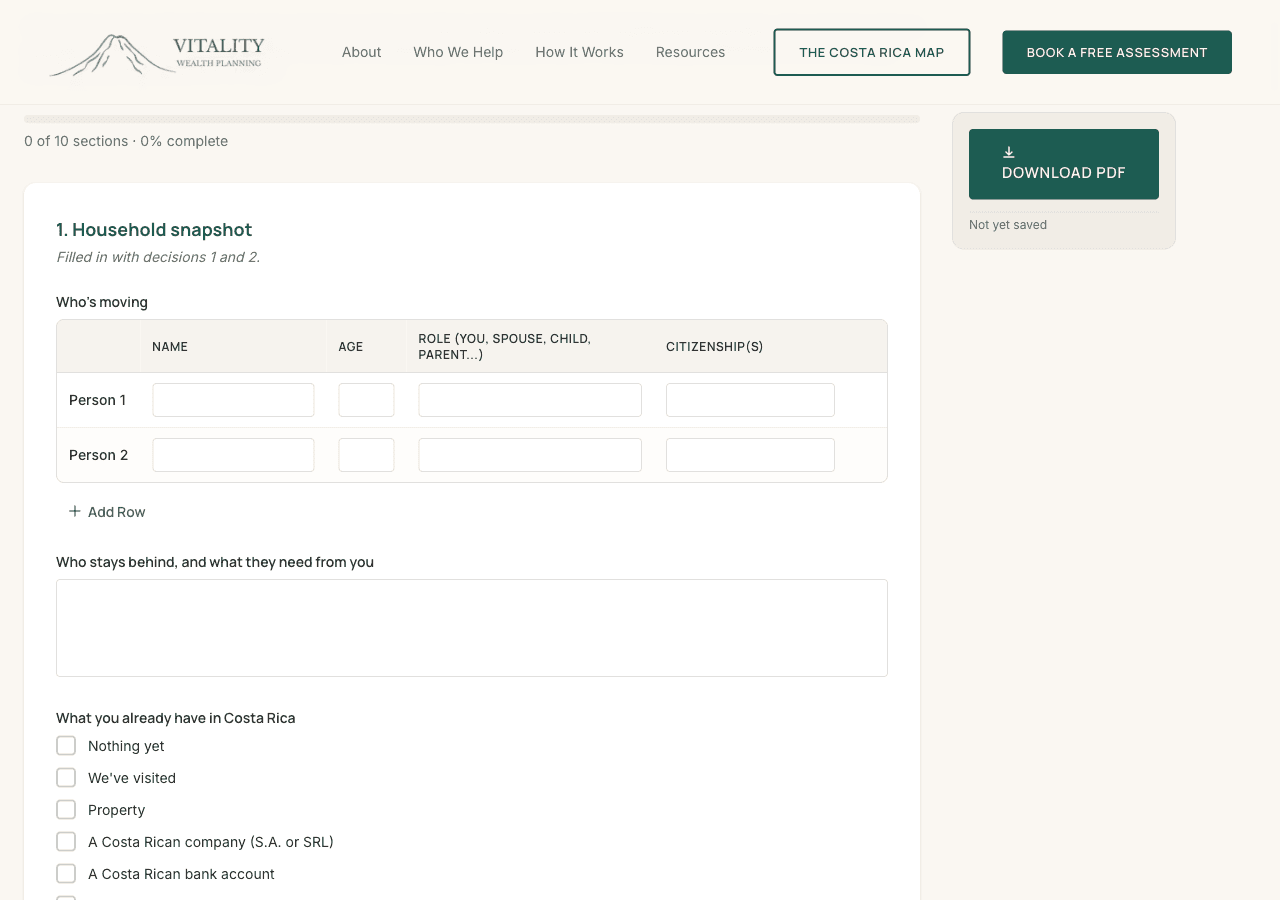Open the About menu item
Screen dimensions: 1280x900
tap(361, 52)
